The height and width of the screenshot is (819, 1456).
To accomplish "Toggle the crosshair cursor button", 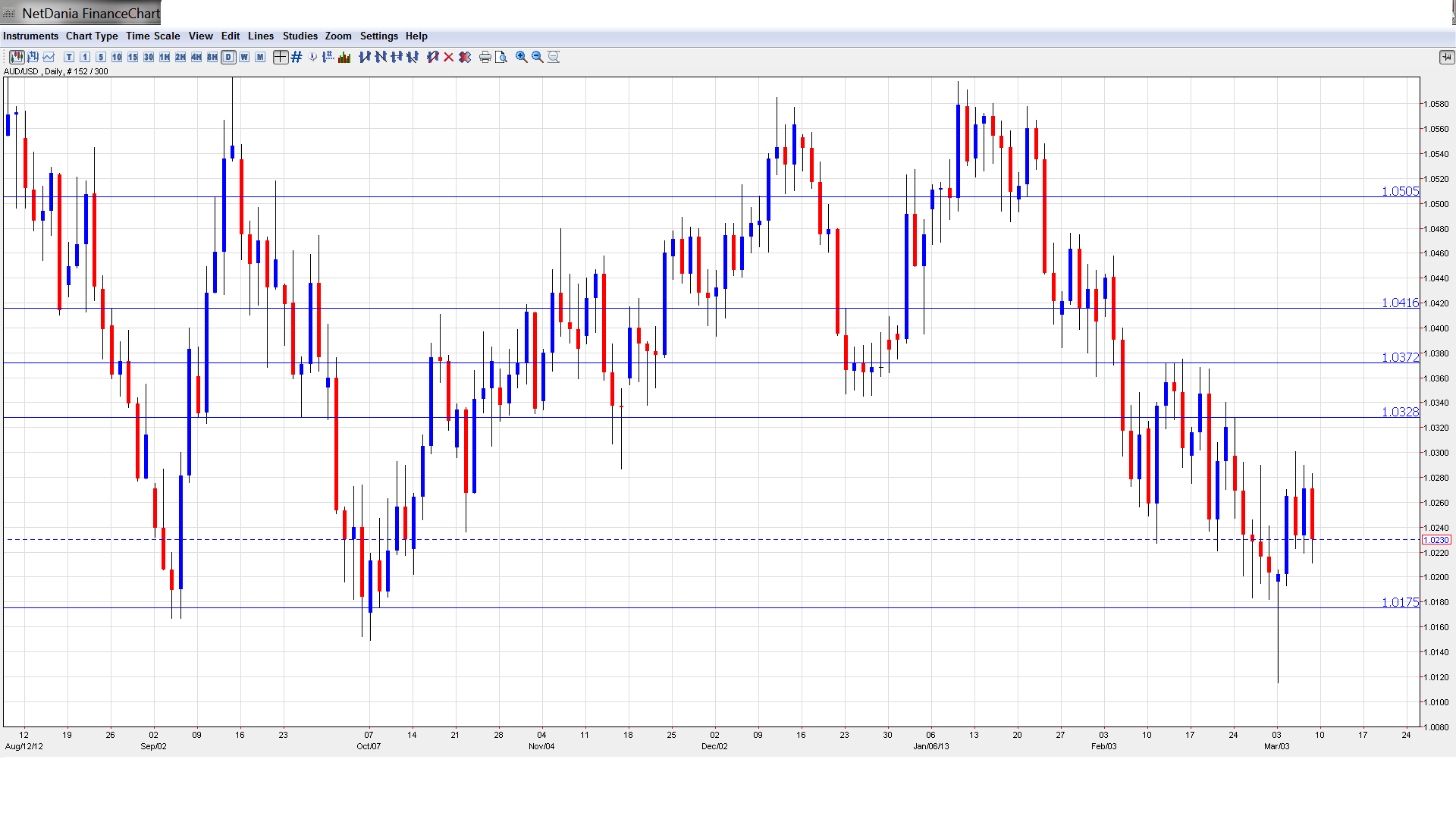I will pyautogui.click(x=281, y=57).
